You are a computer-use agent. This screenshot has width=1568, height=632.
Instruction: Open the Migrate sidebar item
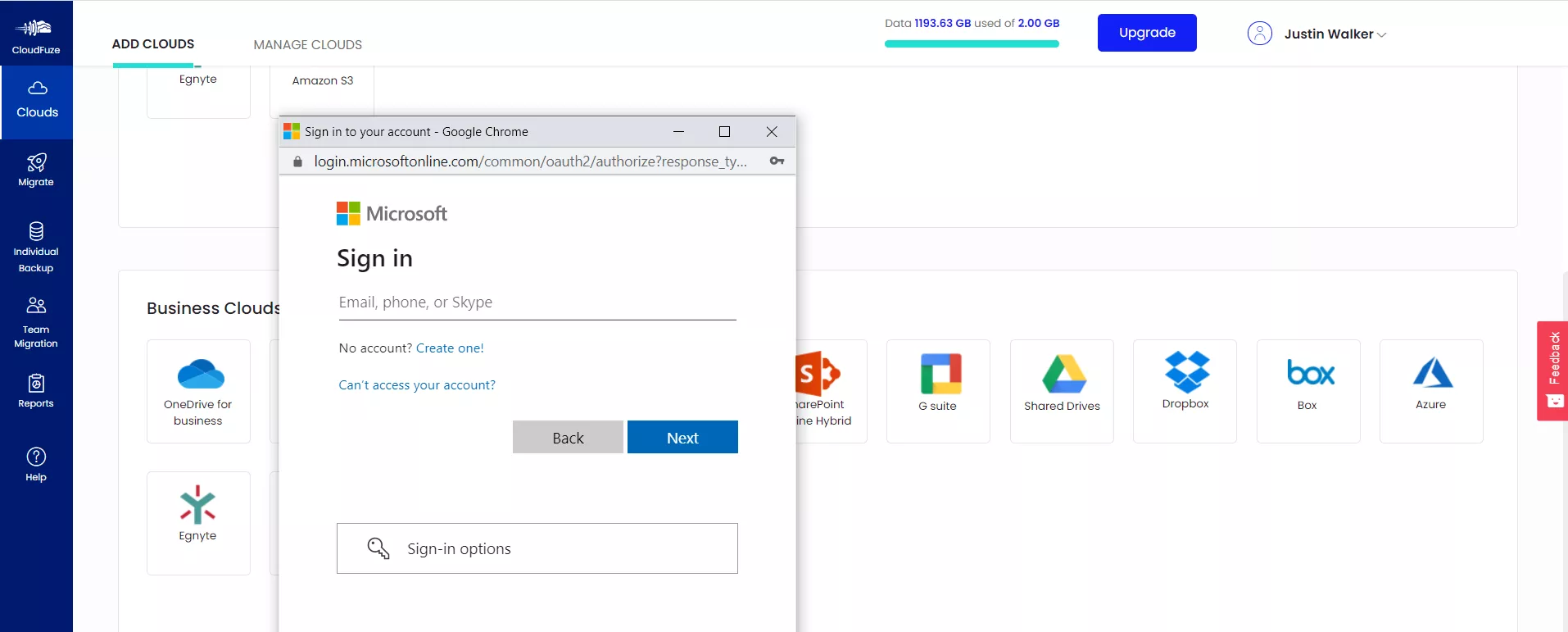coord(36,170)
